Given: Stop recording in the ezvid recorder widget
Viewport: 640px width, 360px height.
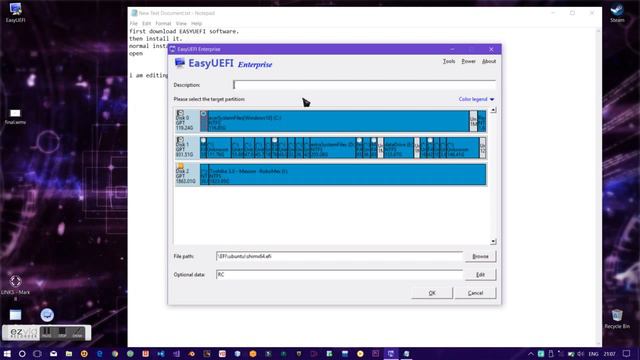Looking at the screenshot, I should (x=62, y=333).
